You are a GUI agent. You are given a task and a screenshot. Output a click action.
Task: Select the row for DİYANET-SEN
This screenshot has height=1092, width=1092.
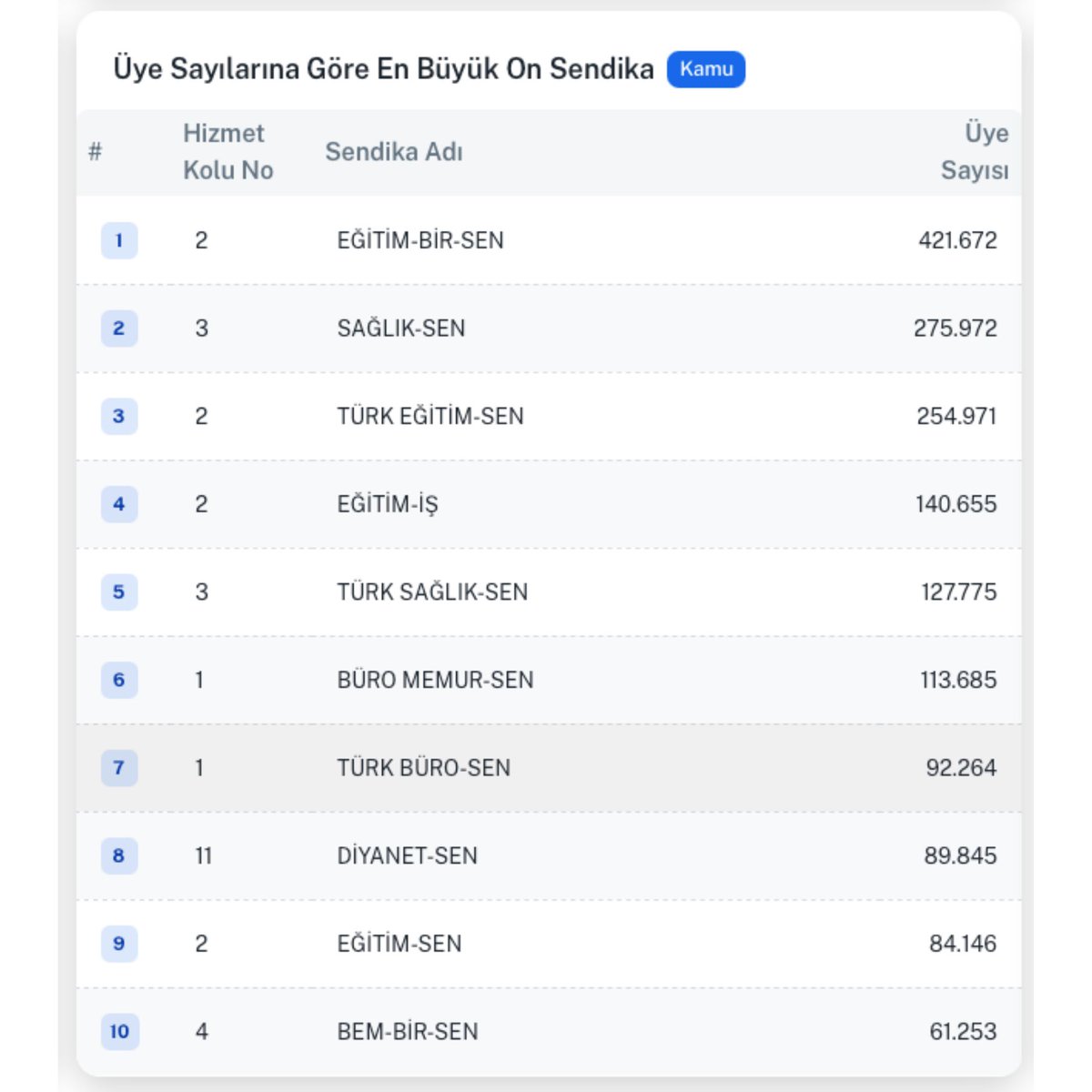[x=546, y=855]
